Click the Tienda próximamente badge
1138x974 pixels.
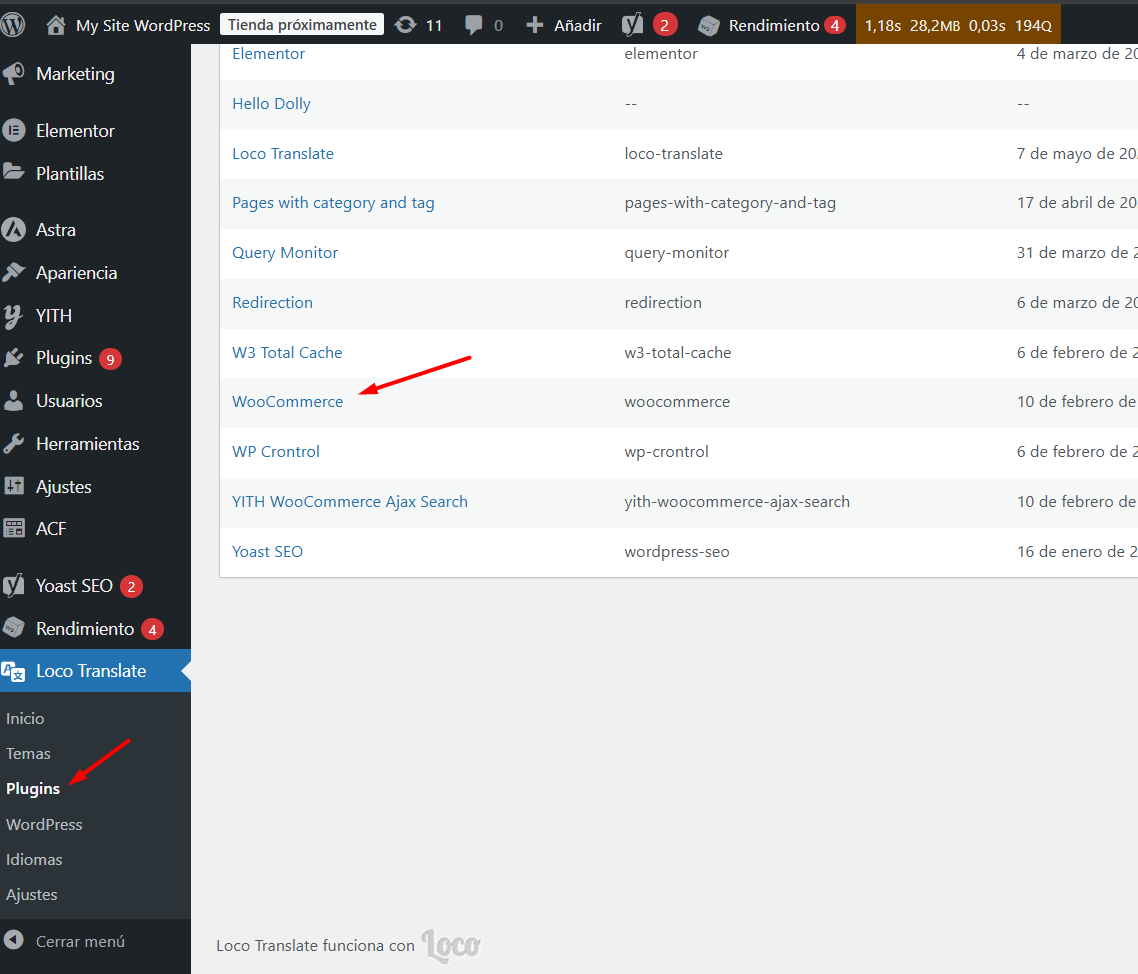pyautogui.click(x=302, y=25)
